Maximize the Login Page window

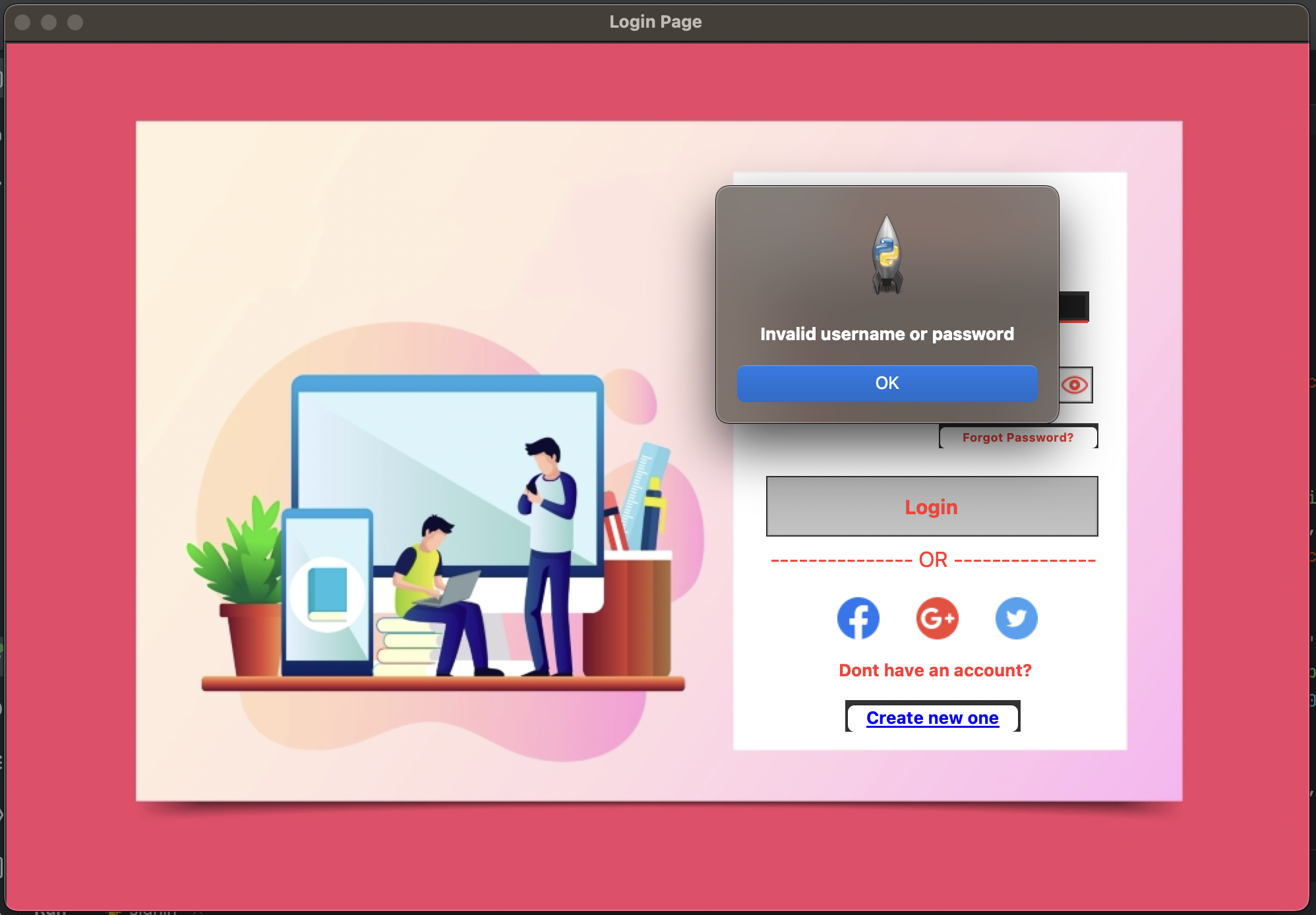[x=75, y=22]
